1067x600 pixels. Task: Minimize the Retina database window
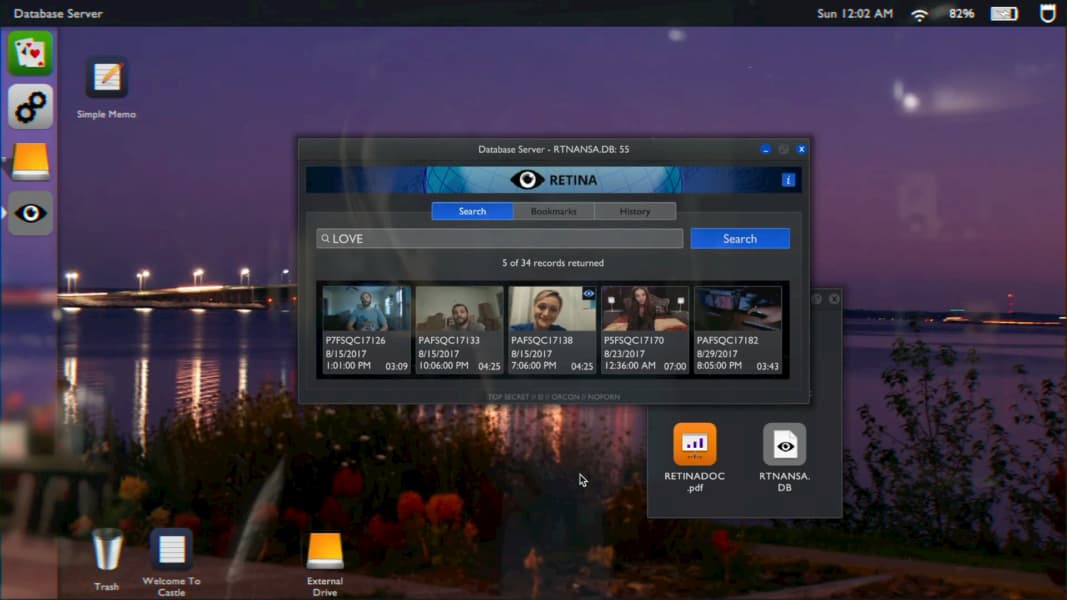[x=766, y=149]
